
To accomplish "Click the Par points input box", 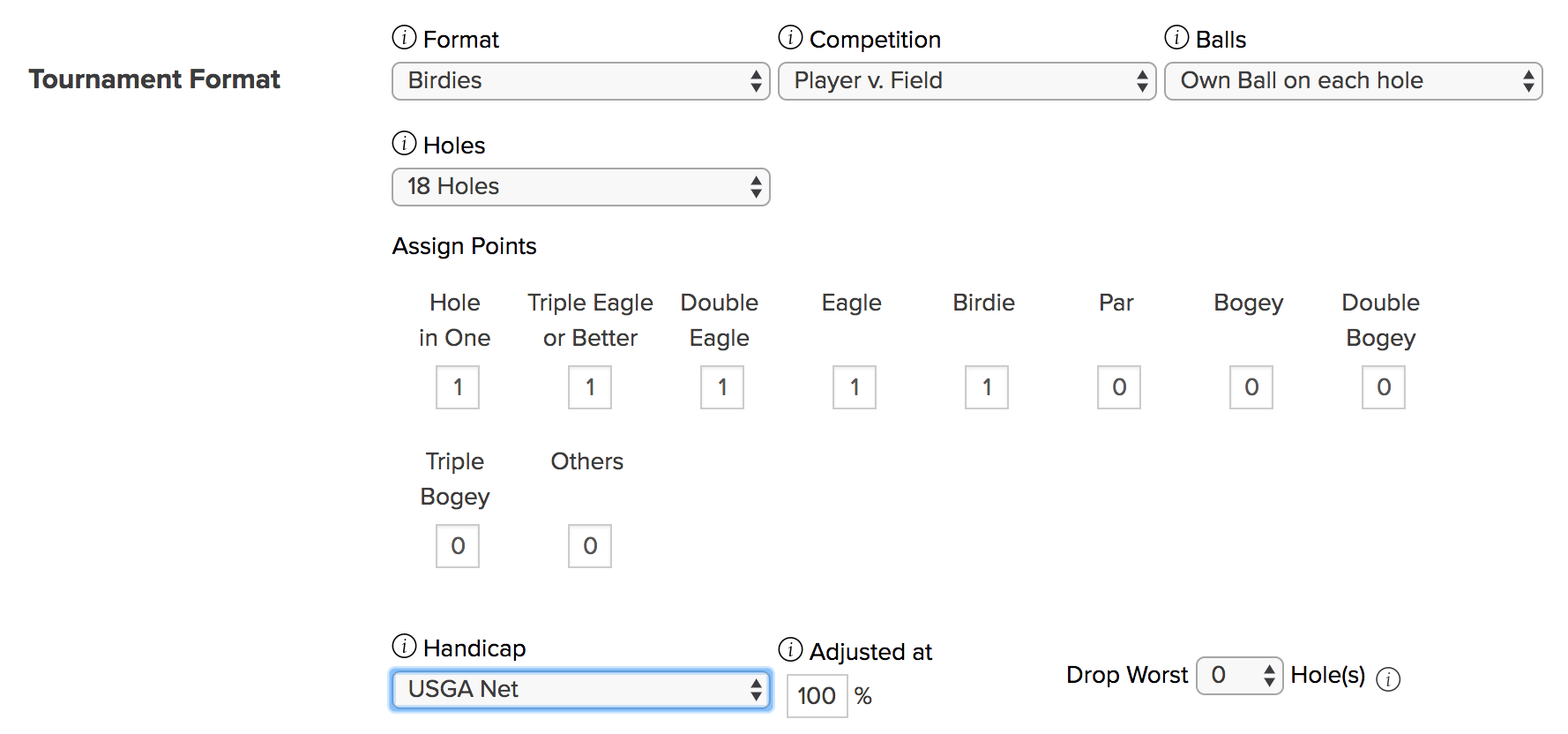I will [x=1119, y=387].
